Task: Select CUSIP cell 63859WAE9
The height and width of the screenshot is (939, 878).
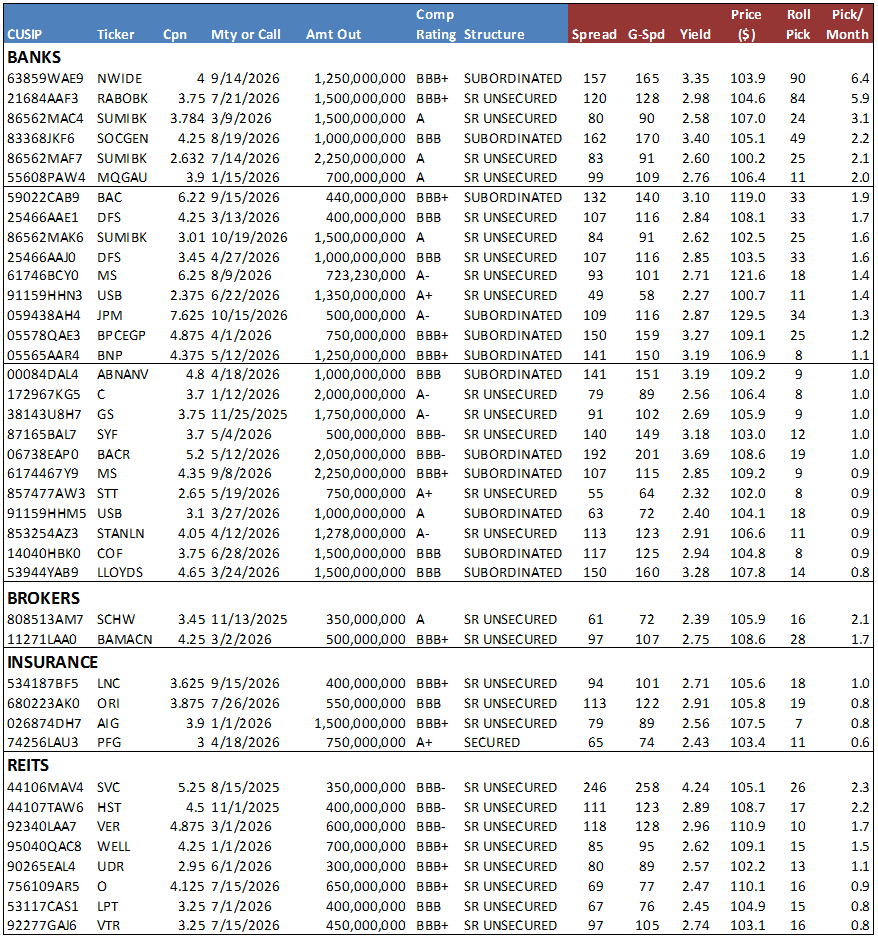Action: coord(45,78)
